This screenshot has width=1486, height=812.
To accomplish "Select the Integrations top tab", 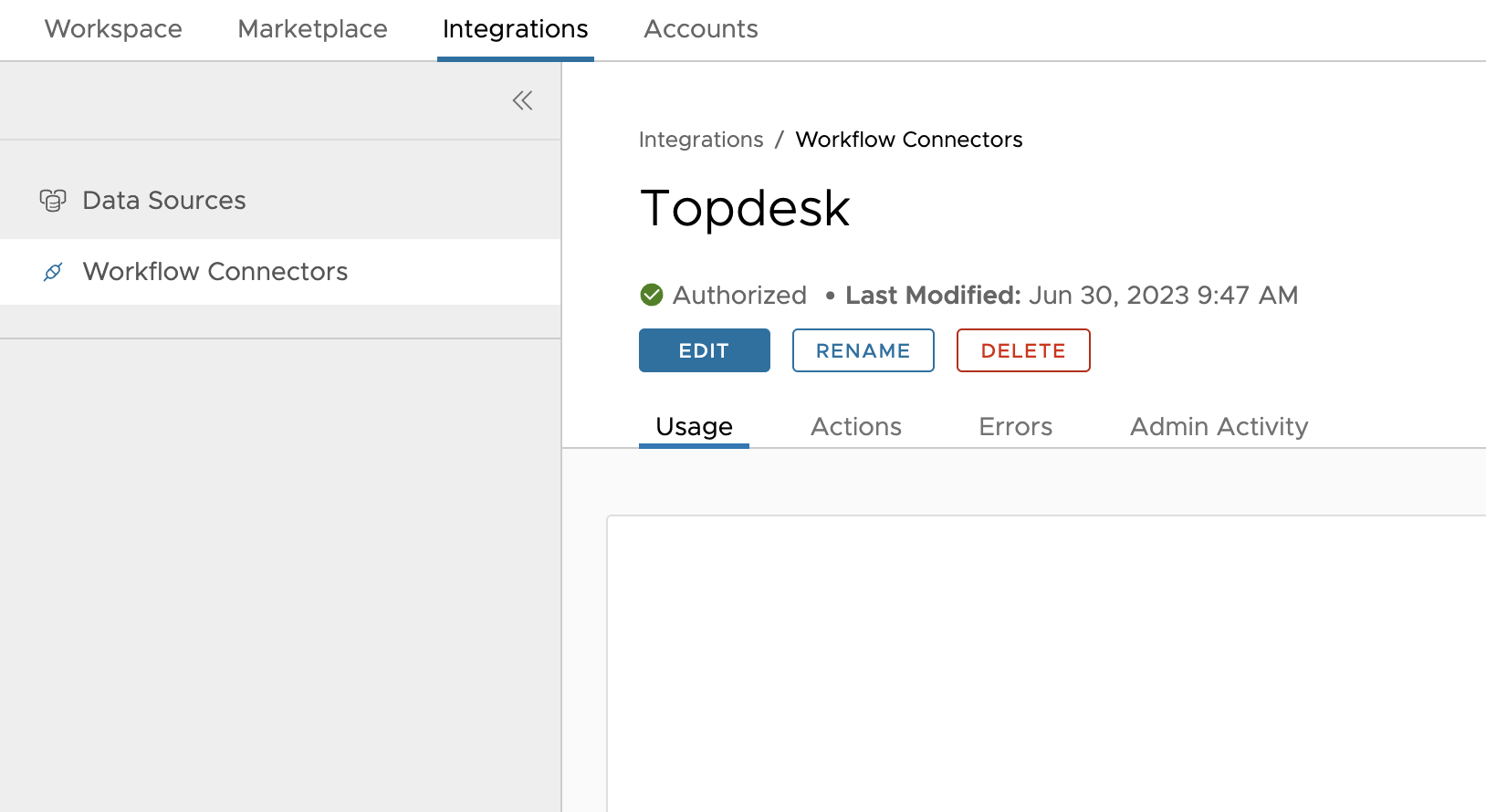I will (x=515, y=29).
